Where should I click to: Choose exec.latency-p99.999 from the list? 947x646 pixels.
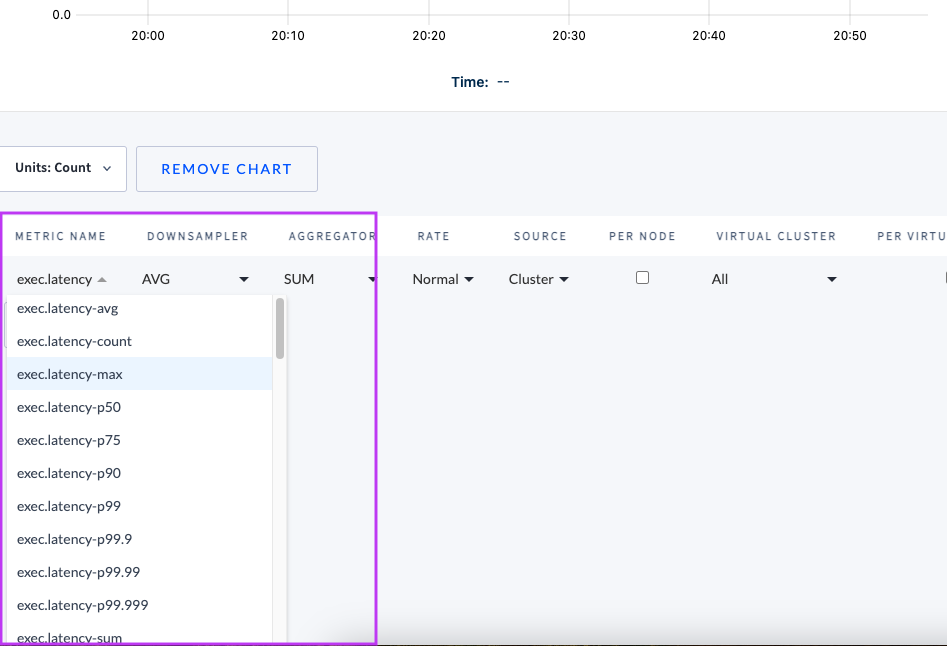coord(80,605)
